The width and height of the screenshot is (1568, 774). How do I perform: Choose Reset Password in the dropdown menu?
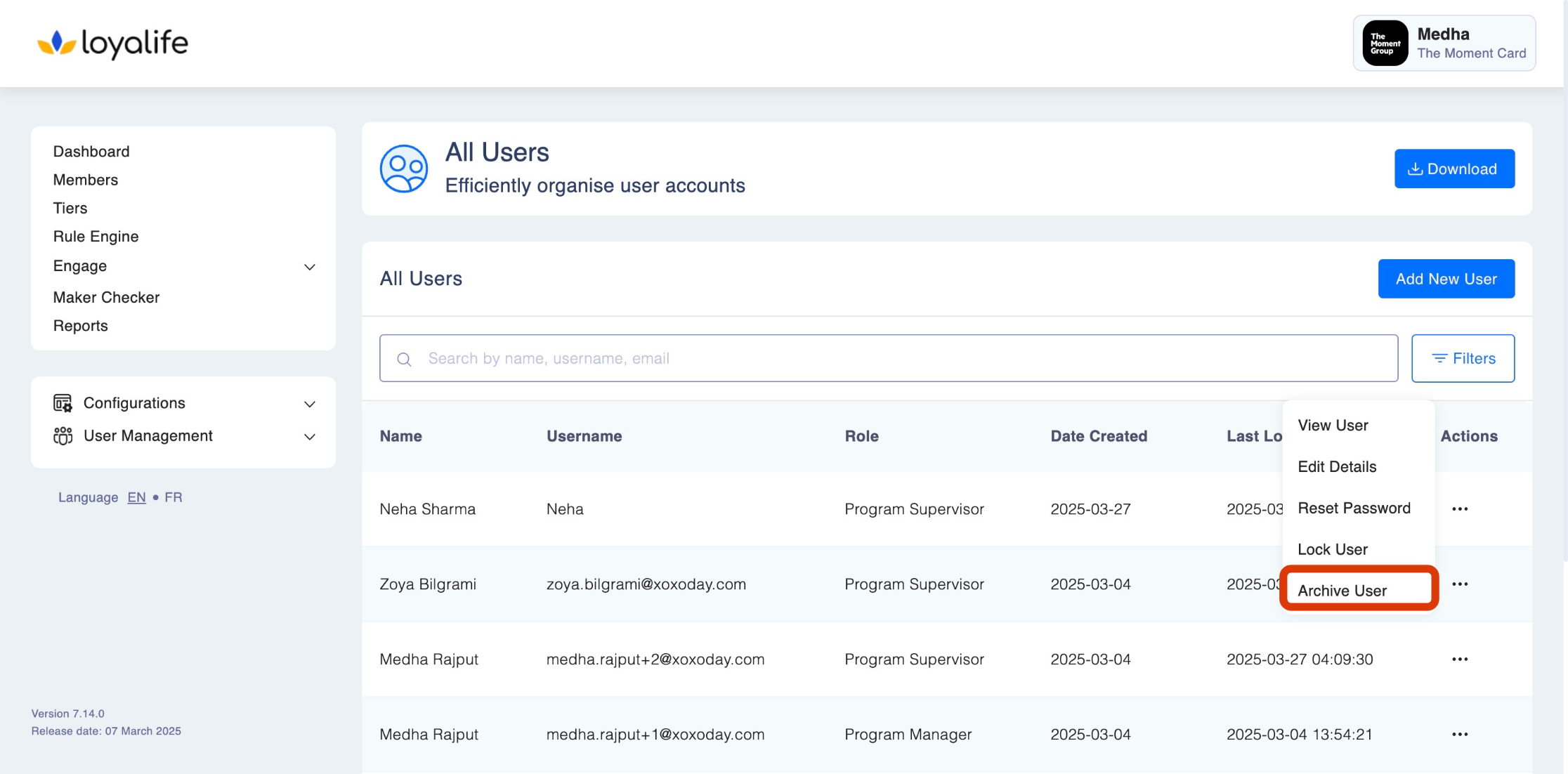[x=1354, y=508]
